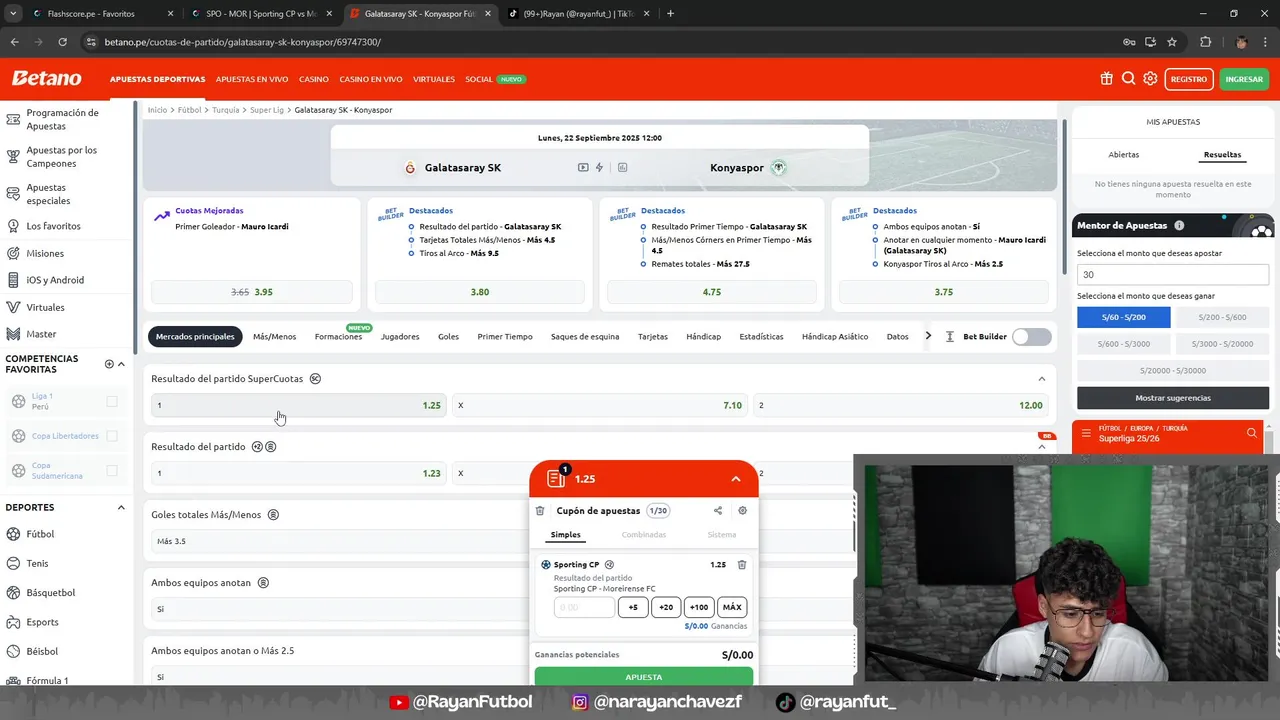Open betslip settings gear
This screenshot has width=1280, height=720.
pos(742,511)
